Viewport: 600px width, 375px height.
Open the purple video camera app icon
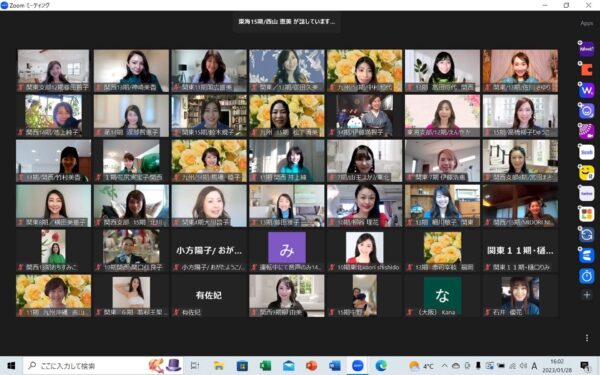click(x=586, y=131)
